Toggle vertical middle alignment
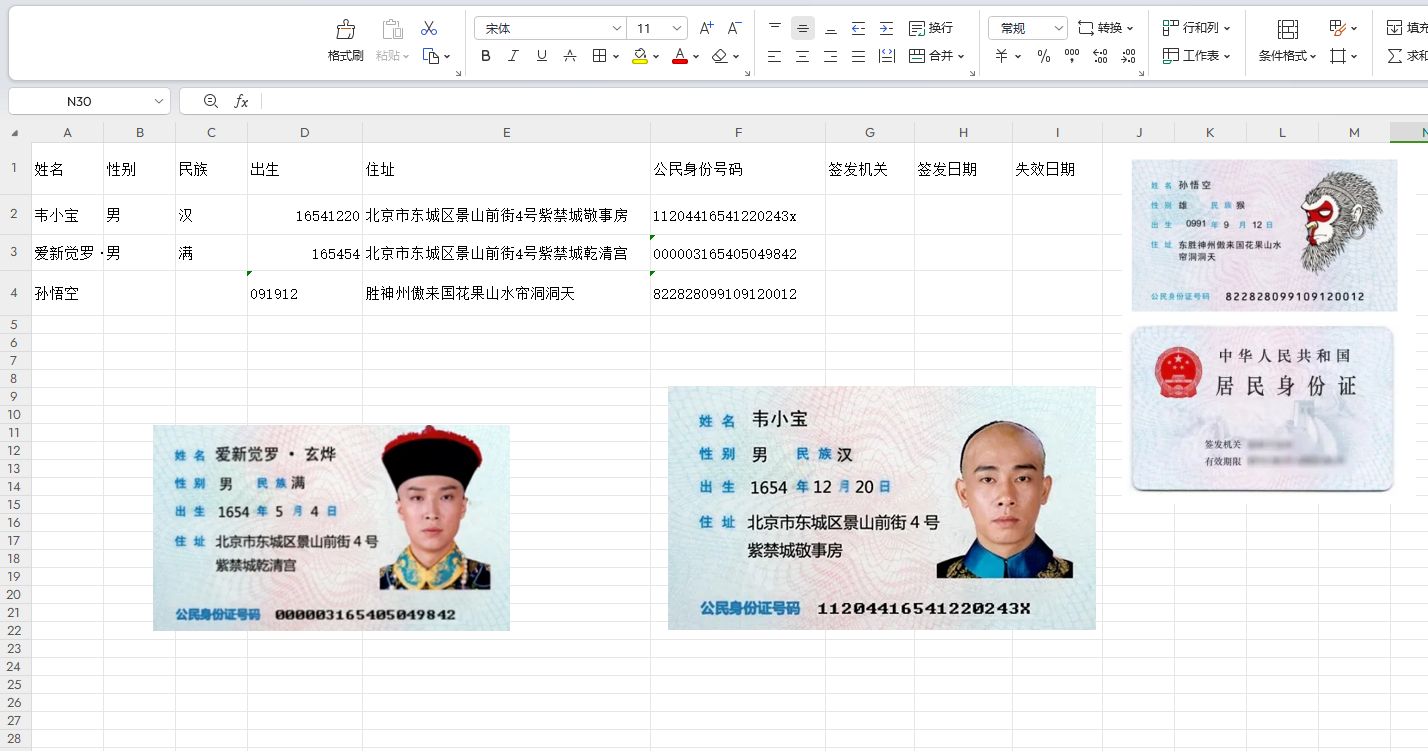 coord(802,28)
